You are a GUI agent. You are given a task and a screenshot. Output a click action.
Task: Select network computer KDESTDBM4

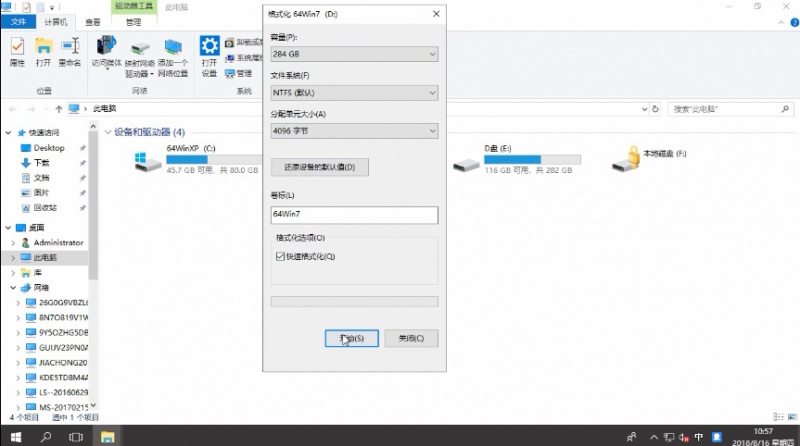click(63, 378)
